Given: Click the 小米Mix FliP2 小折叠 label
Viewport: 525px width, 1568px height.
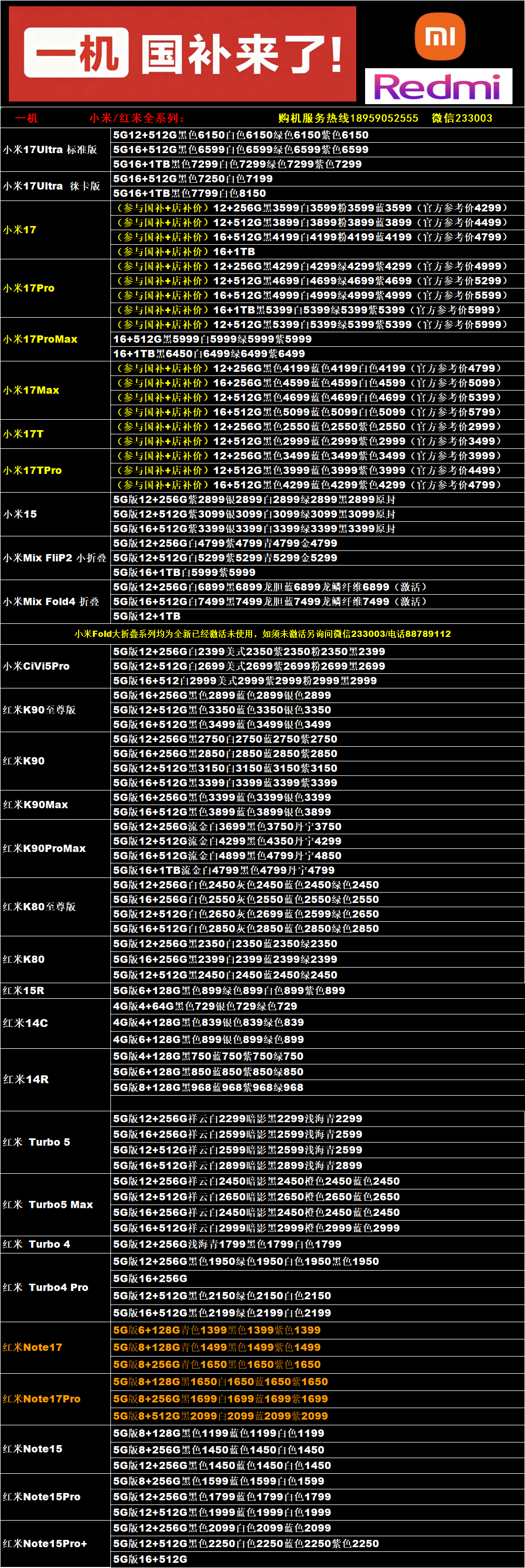Looking at the screenshot, I should pyautogui.click(x=55, y=559).
